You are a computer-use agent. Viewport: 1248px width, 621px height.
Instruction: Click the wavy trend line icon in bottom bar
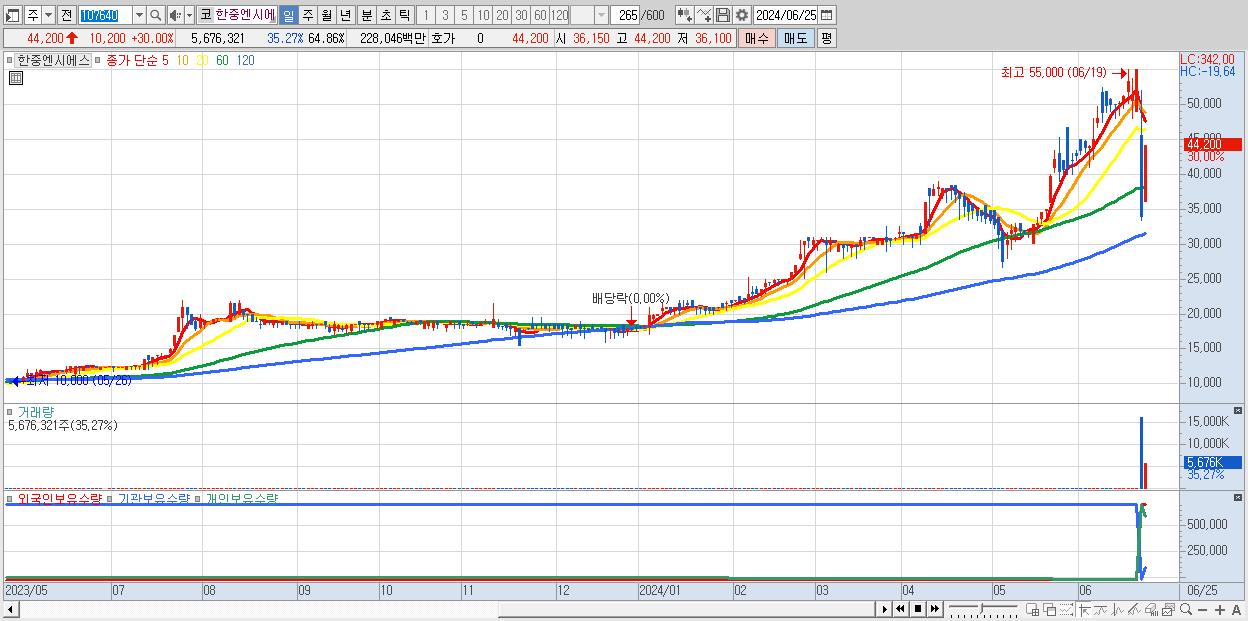(x=1101, y=609)
